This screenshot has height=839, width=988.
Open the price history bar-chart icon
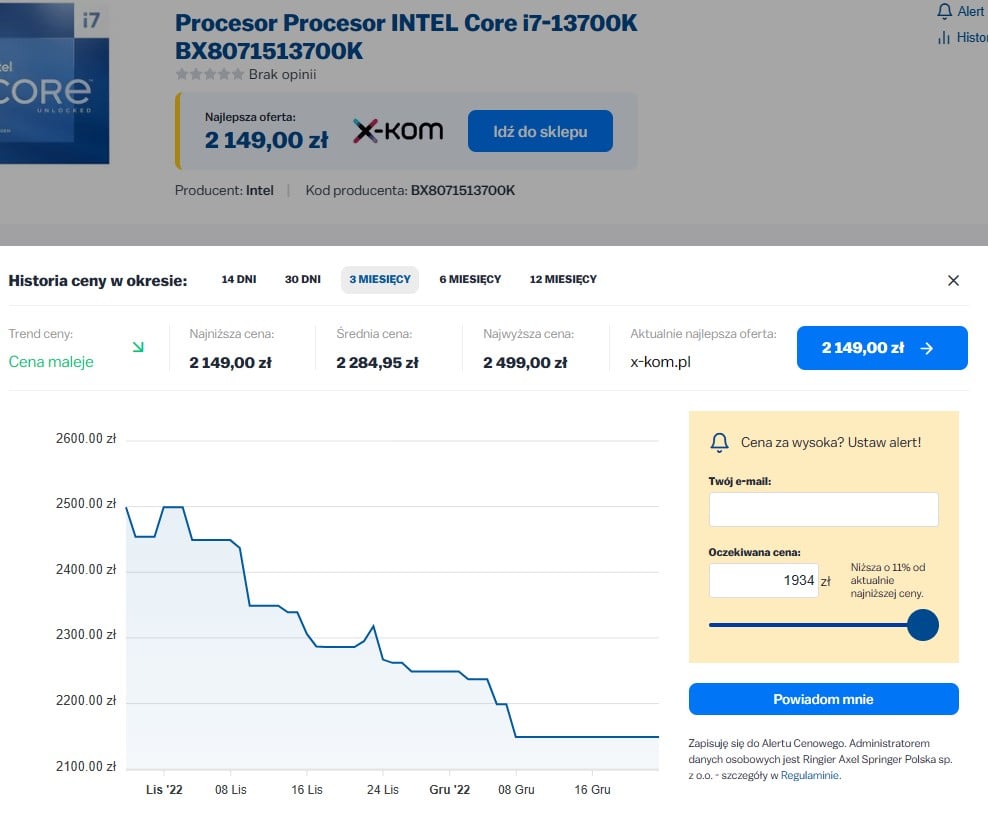(x=943, y=38)
